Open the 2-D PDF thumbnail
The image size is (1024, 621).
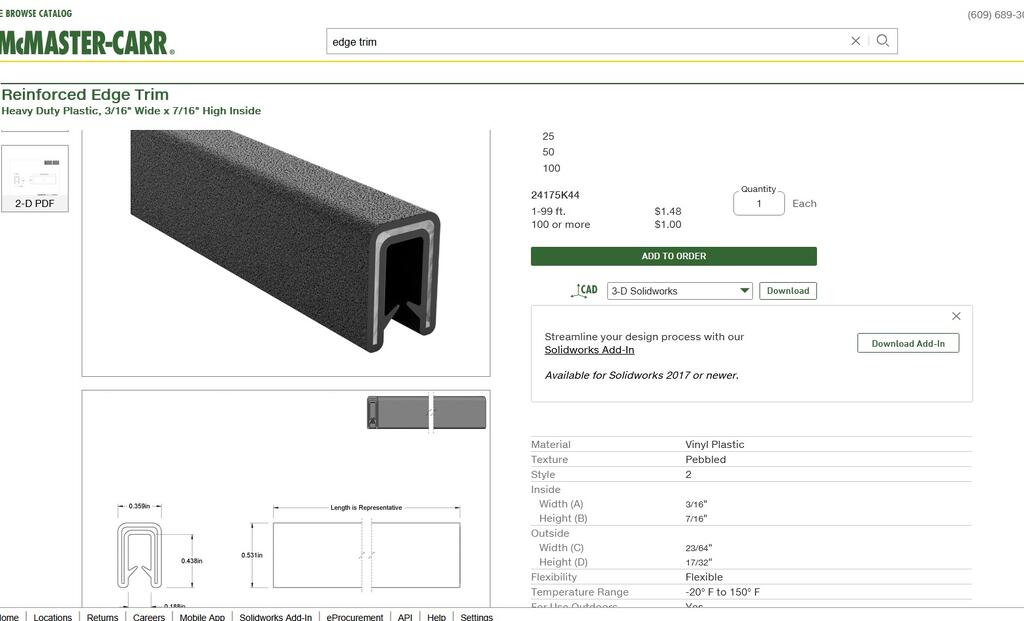point(35,178)
